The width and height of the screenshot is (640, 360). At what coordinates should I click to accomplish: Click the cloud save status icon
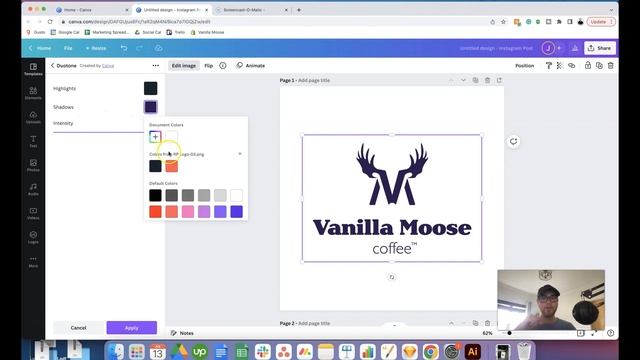(x=158, y=48)
